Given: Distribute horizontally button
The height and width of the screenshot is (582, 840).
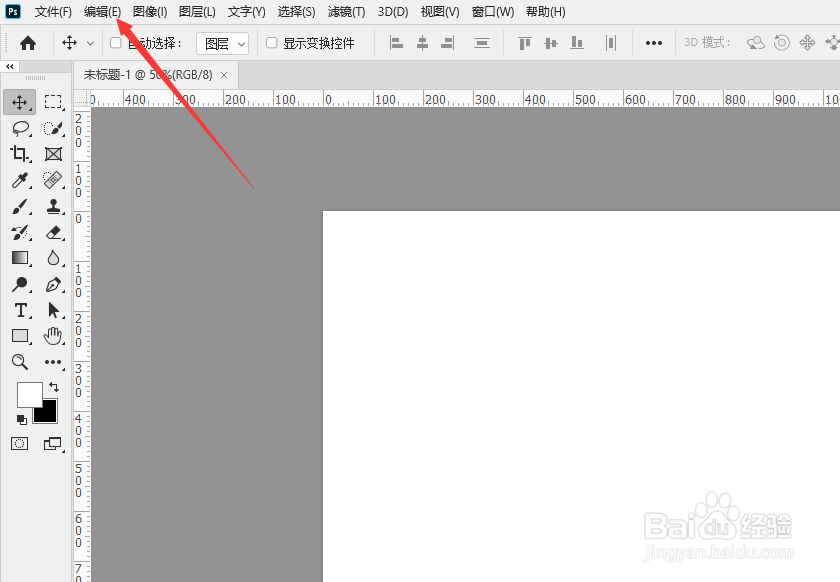Looking at the screenshot, I should [611, 42].
